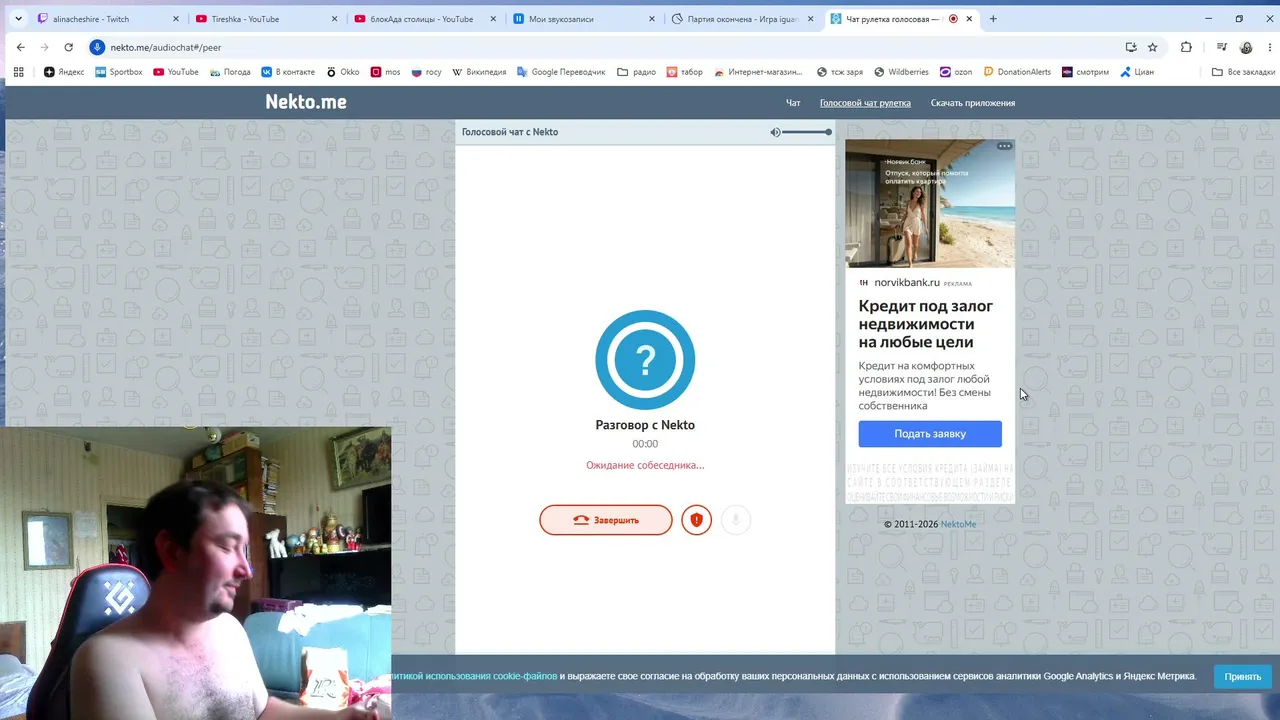Mute the voice chat speaker icon
Screen dimensions: 1280x720
775,132
